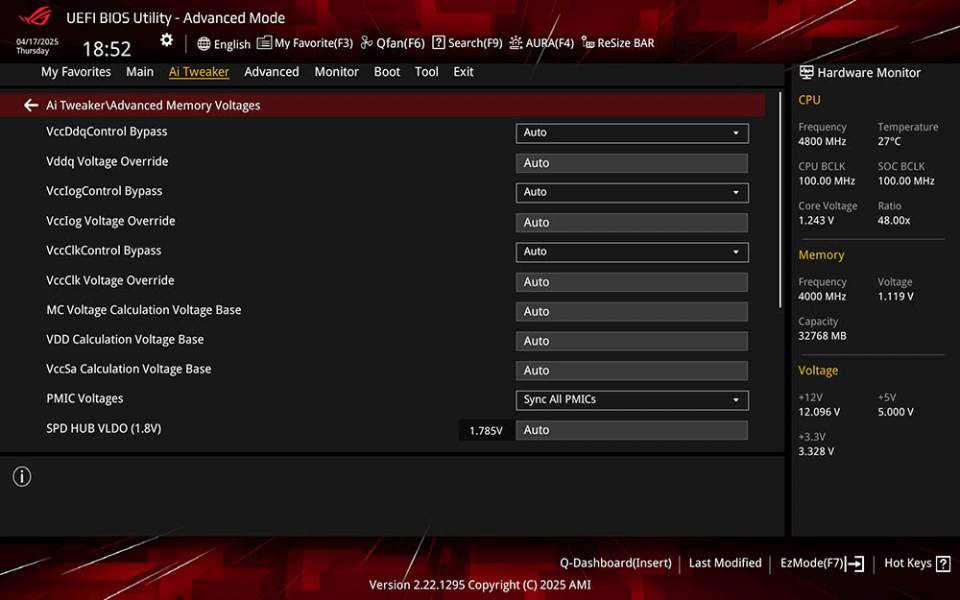Go to Exit tab
This screenshot has height=600, width=960.
tap(463, 72)
